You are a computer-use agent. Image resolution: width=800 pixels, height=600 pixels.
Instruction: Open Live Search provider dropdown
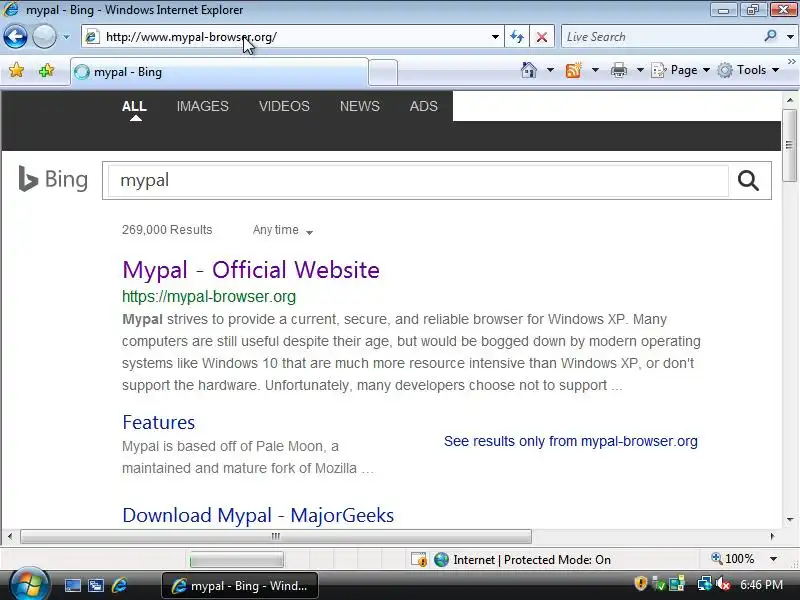point(790,37)
